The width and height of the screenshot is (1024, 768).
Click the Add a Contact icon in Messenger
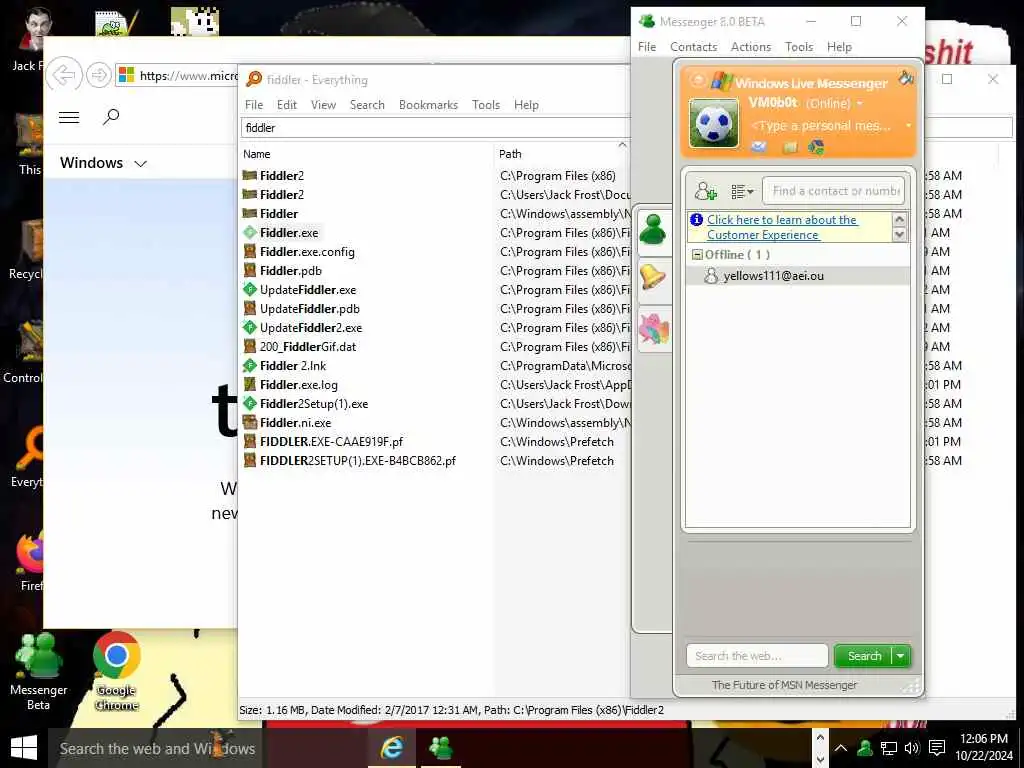[x=705, y=191]
